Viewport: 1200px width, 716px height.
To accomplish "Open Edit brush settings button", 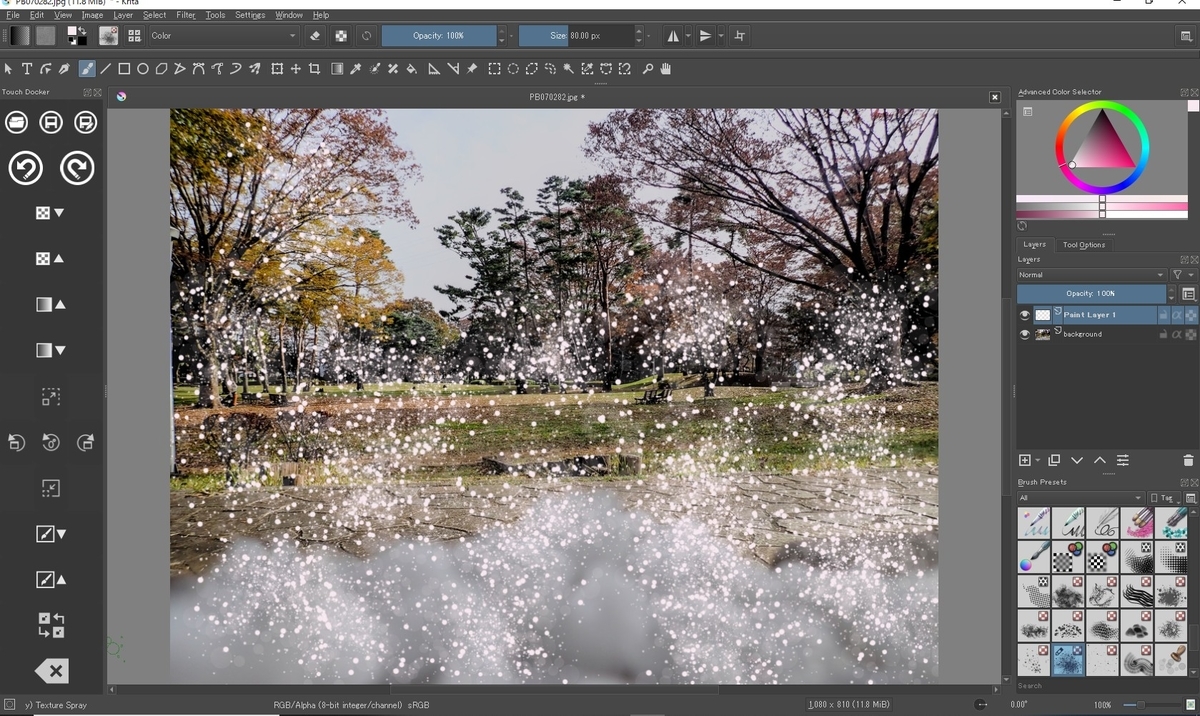I will pyautogui.click(x=108, y=35).
